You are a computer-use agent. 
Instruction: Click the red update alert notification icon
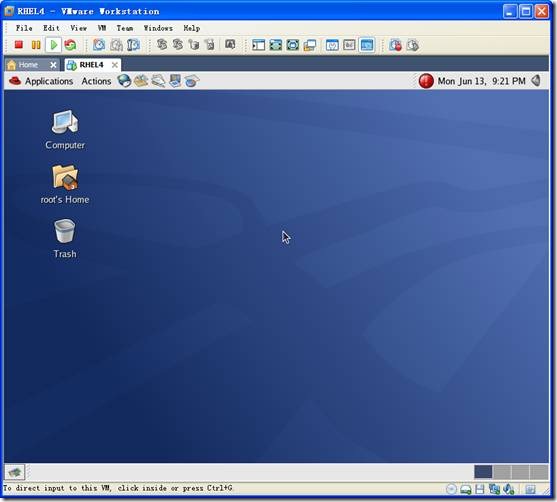(x=426, y=81)
